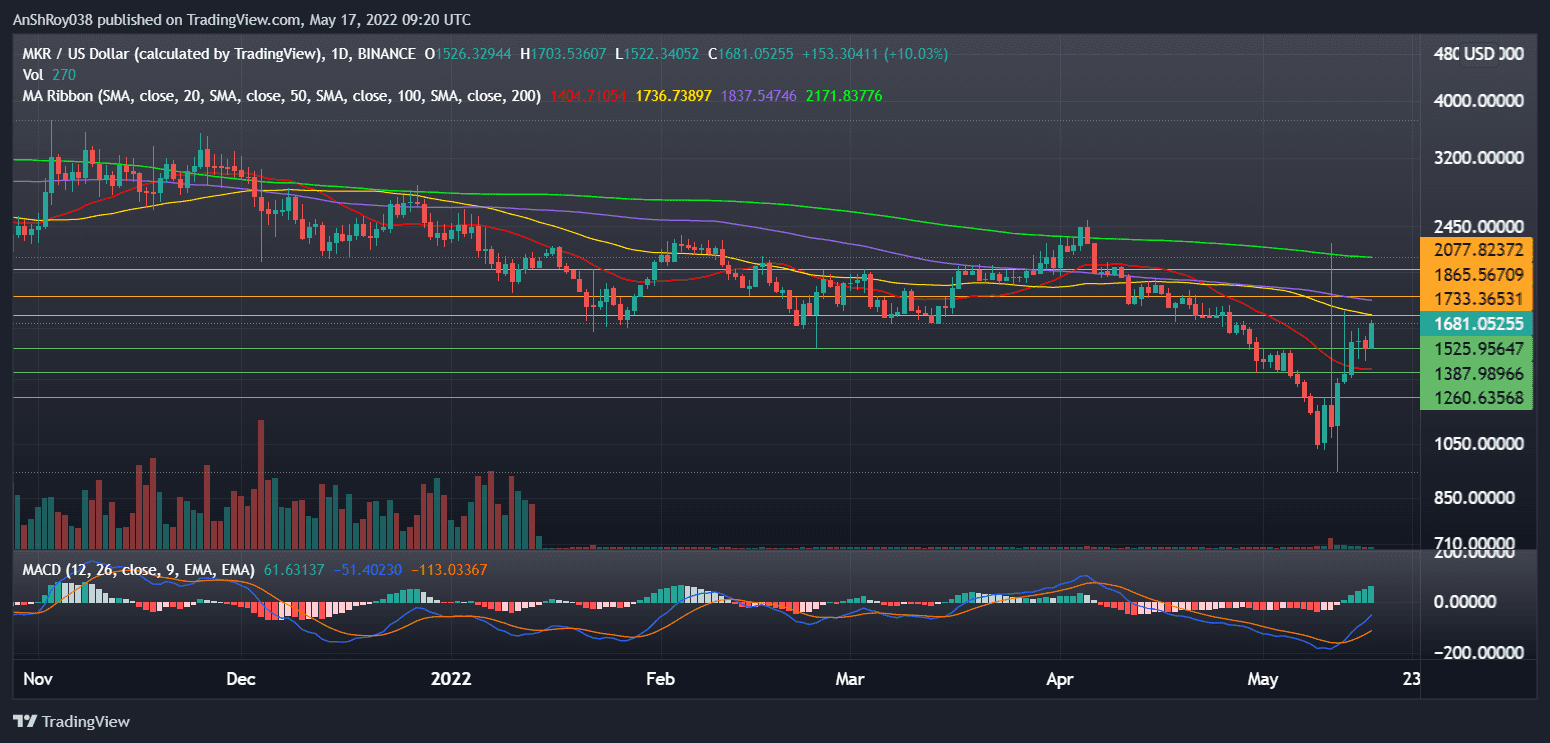The height and width of the screenshot is (743, 1550).
Task: Click the 2022 label on the time axis
Action: click(452, 679)
